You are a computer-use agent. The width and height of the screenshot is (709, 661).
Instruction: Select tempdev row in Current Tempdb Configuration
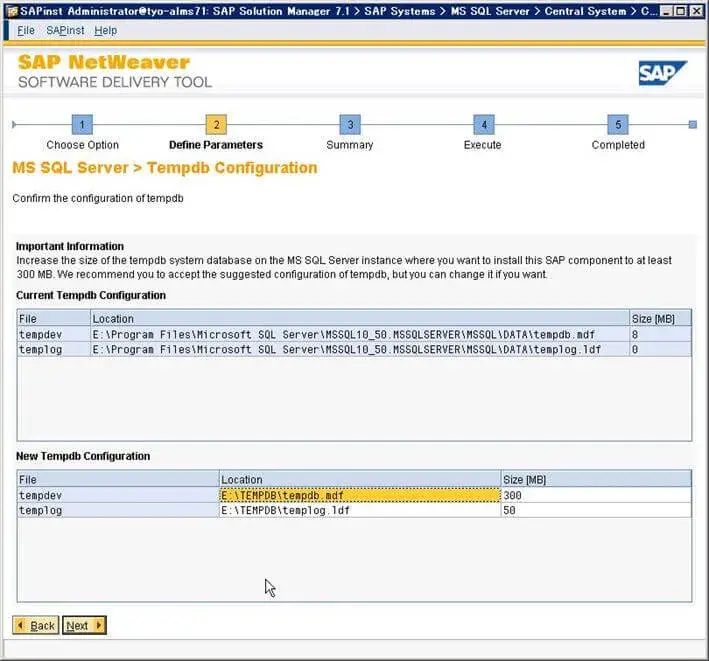354,334
